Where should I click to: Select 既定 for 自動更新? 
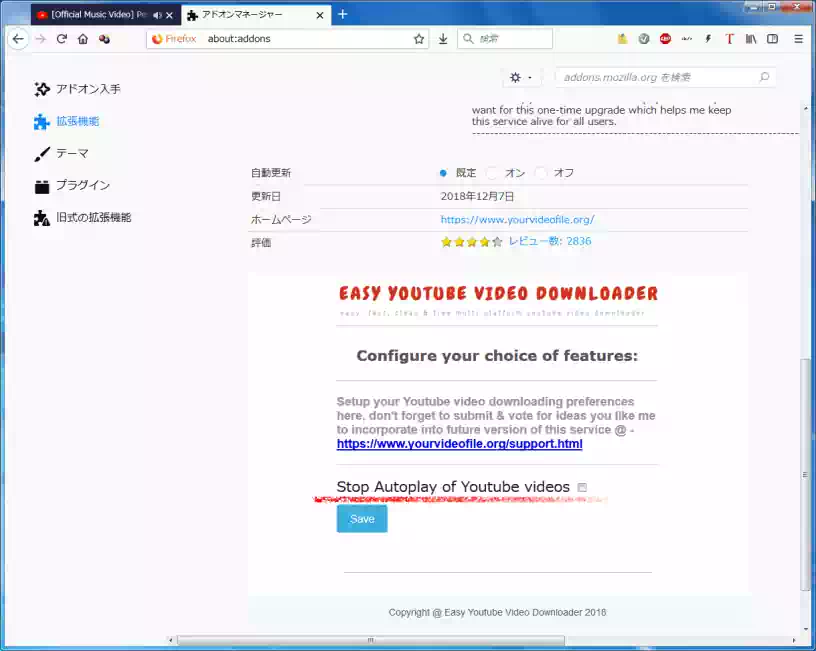[443, 173]
